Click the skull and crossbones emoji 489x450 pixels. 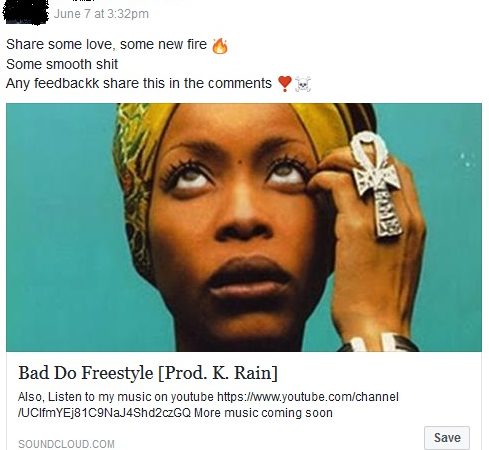[x=303, y=84]
